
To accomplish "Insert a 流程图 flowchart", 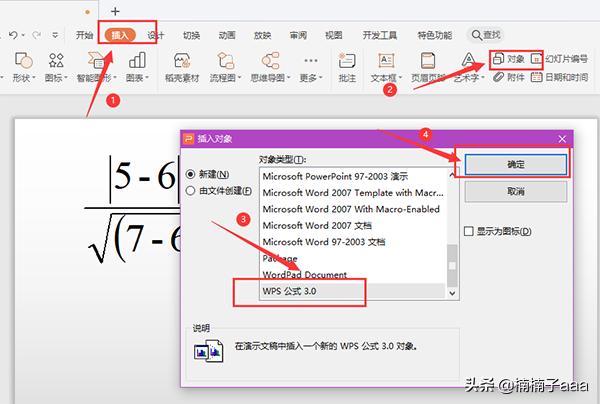I will (225, 67).
